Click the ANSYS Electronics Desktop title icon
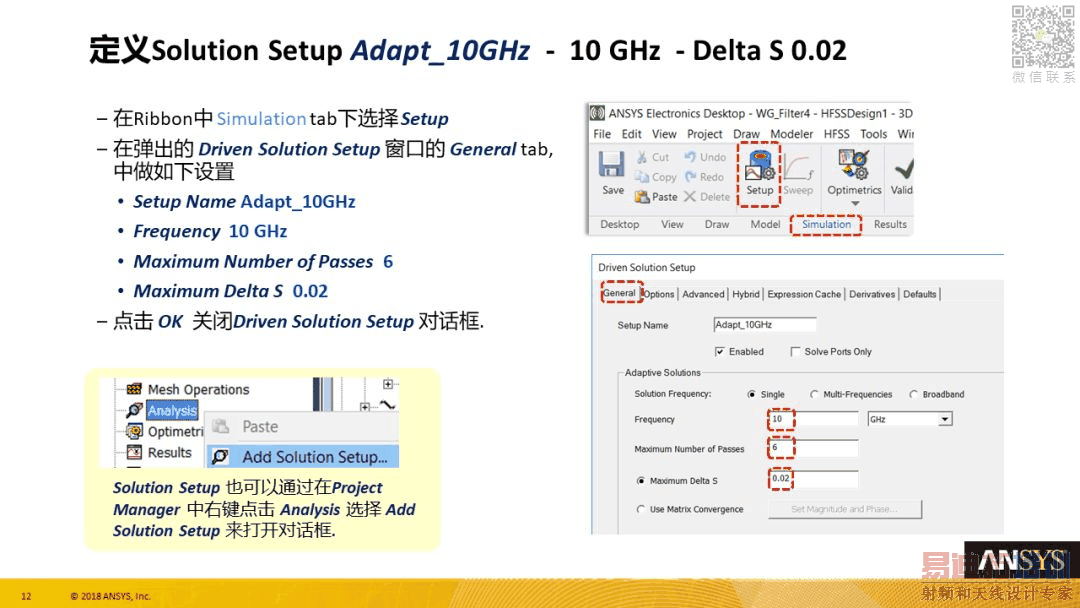Screen dimensions: 1080x608 pyautogui.click(x=597, y=113)
